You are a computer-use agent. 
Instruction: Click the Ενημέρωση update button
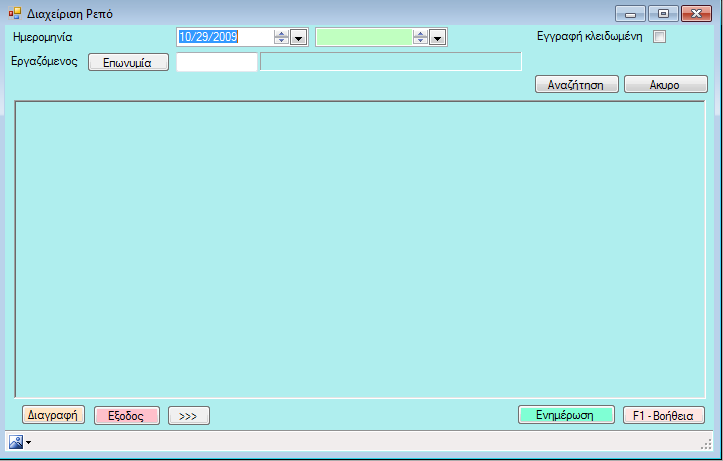pos(566,414)
